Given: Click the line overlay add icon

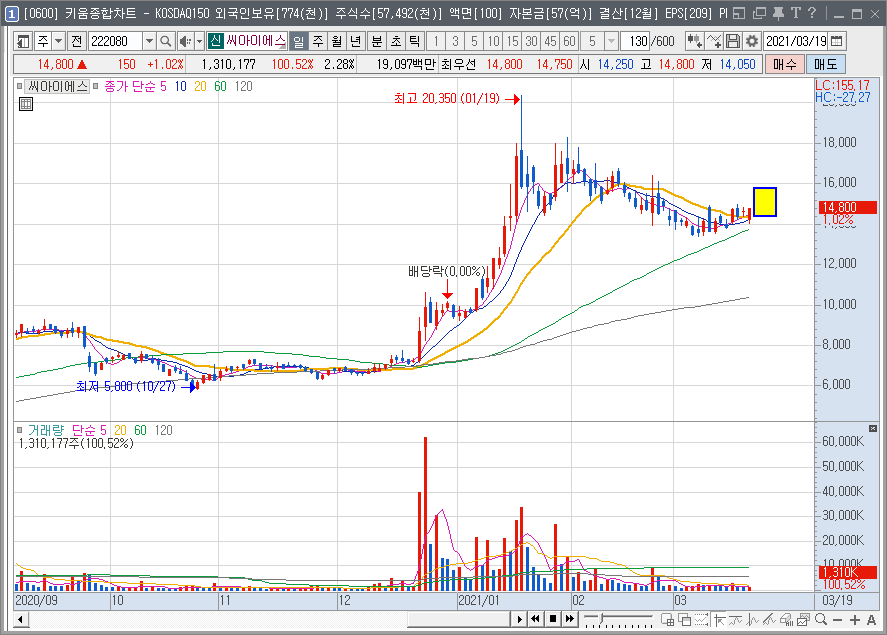Looking at the screenshot, I should coord(714,41).
